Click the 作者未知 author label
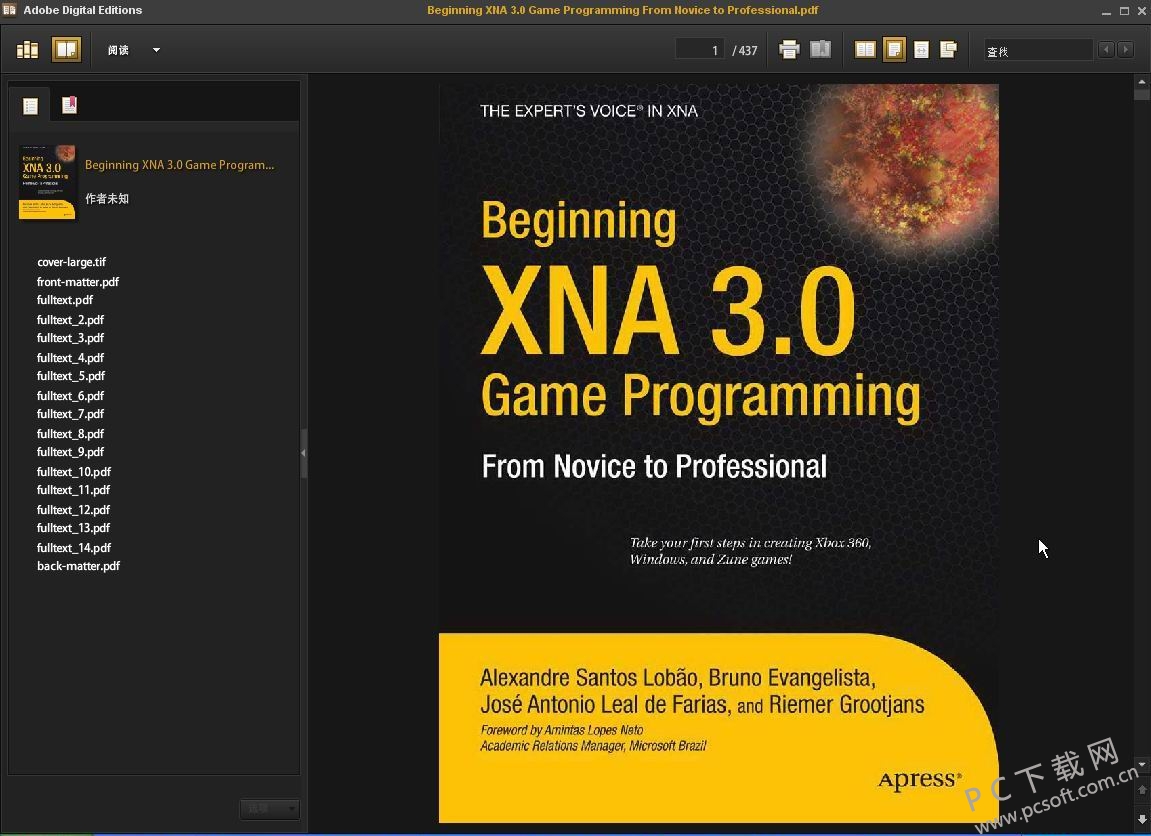Image resolution: width=1151 pixels, height=836 pixels. coord(107,199)
